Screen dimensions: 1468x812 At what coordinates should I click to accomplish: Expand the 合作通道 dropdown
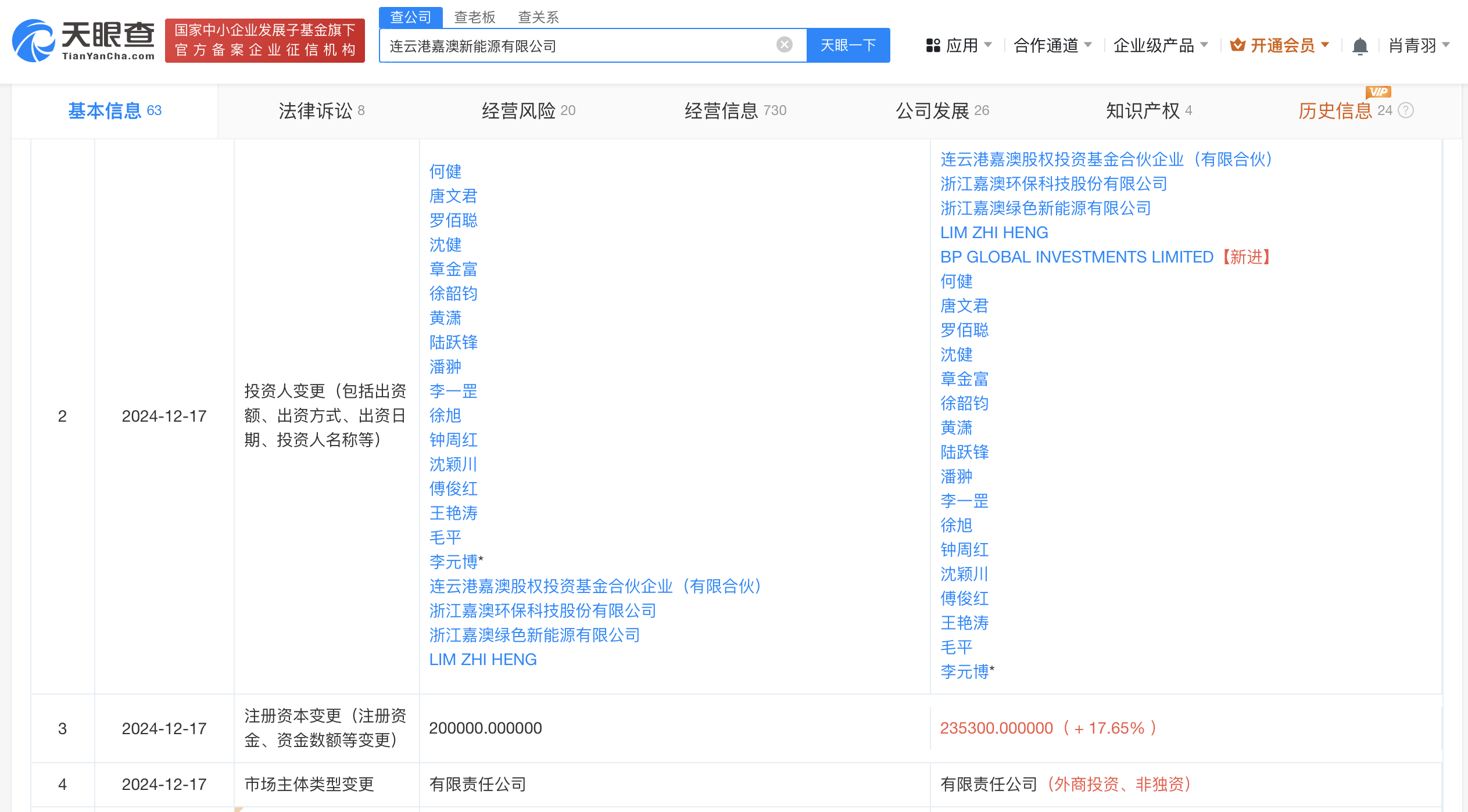(1088, 45)
